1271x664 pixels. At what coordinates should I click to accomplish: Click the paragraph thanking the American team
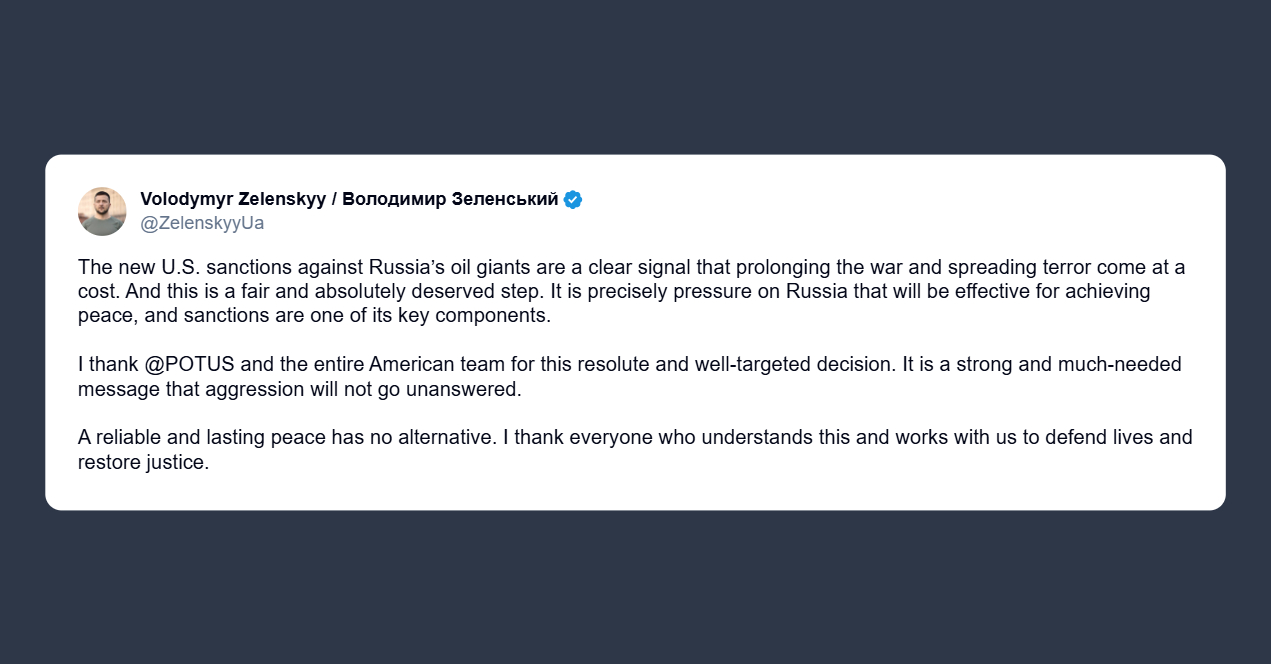(630, 377)
